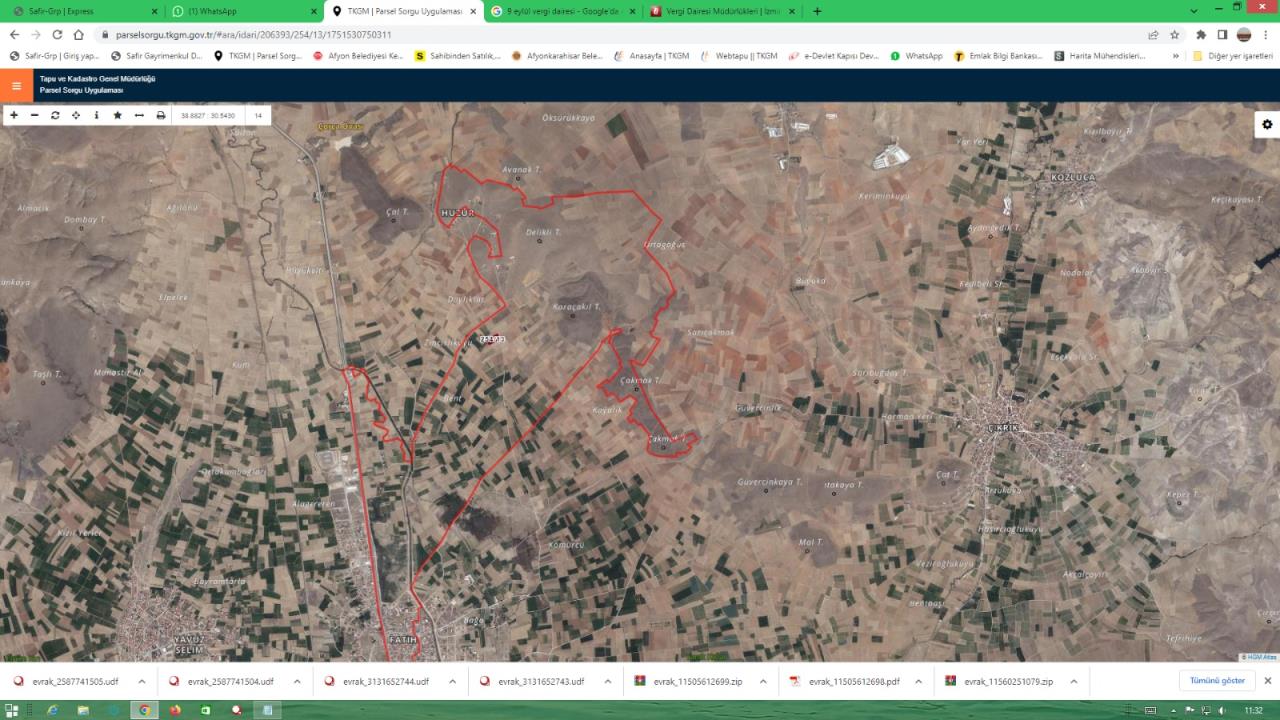
Task: Zoom out with the minus map tool
Action: 35,115
